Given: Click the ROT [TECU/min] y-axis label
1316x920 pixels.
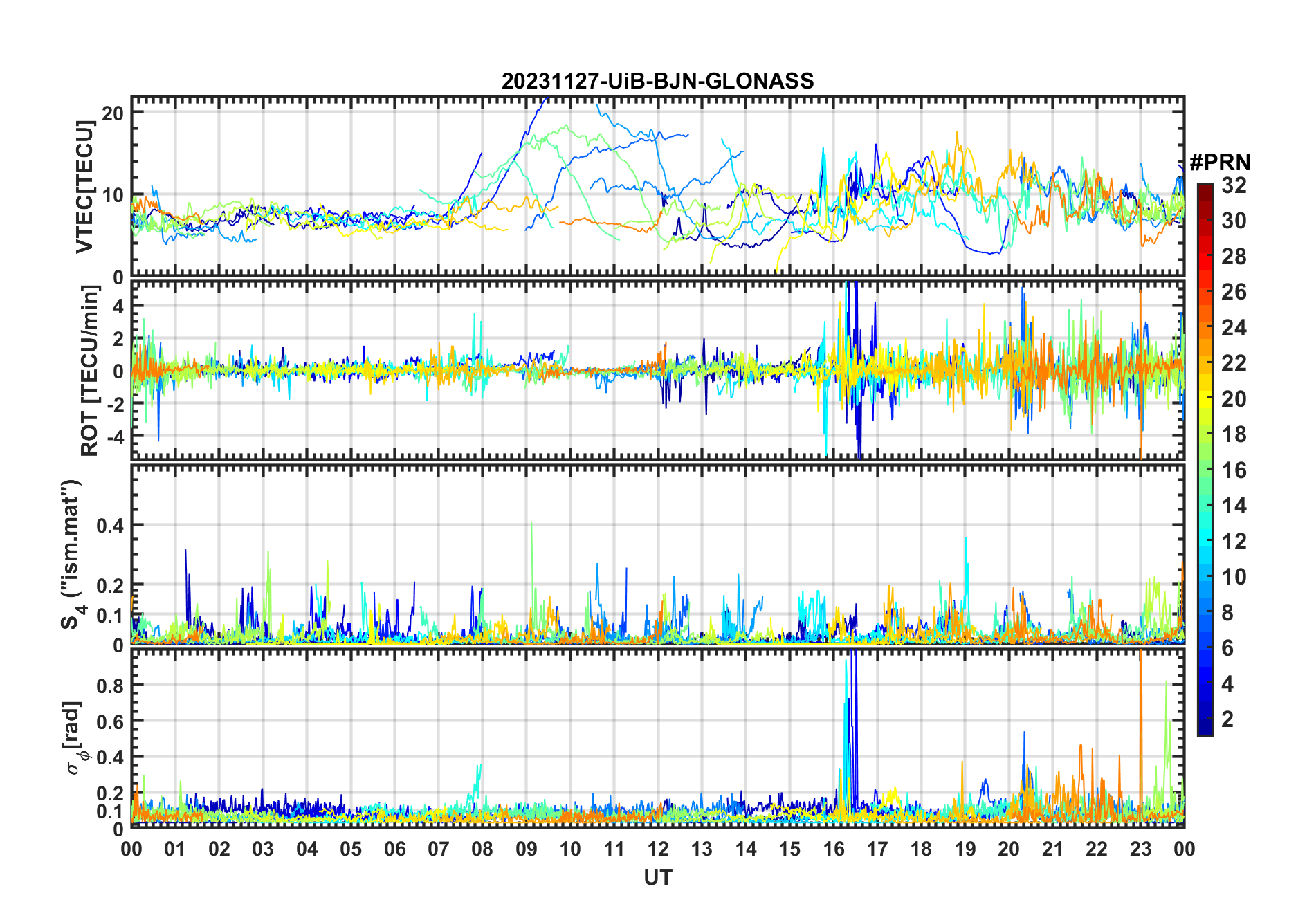Looking at the screenshot, I should (x=89, y=371).
